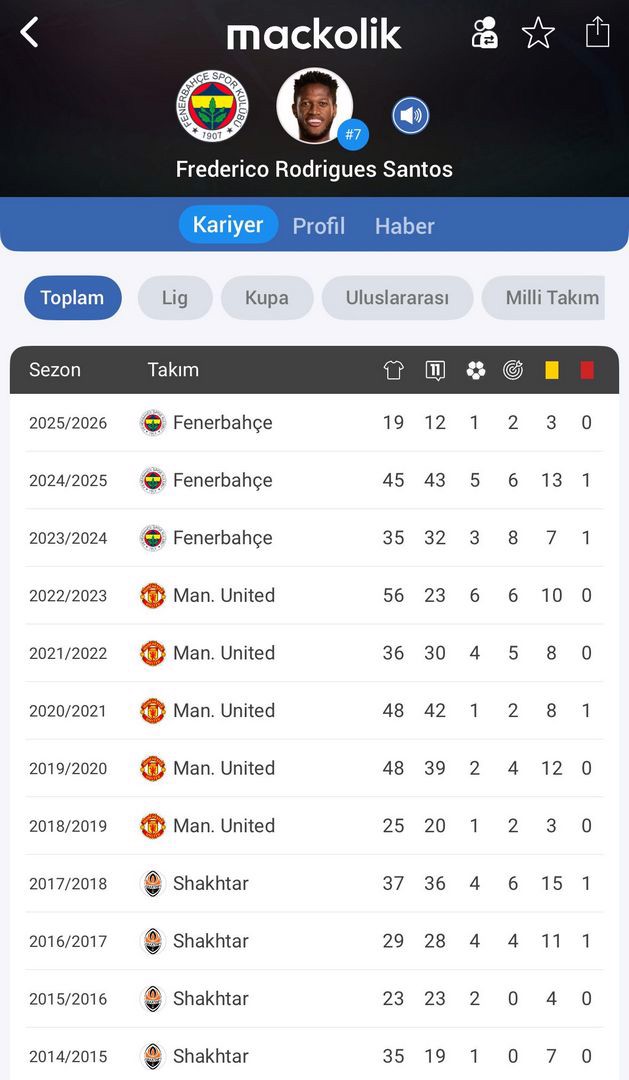Image resolution: width=629 pixels, height=1080 pixels.
Task: Tap the jersey appearances column icon
Action: click(393, 370)
